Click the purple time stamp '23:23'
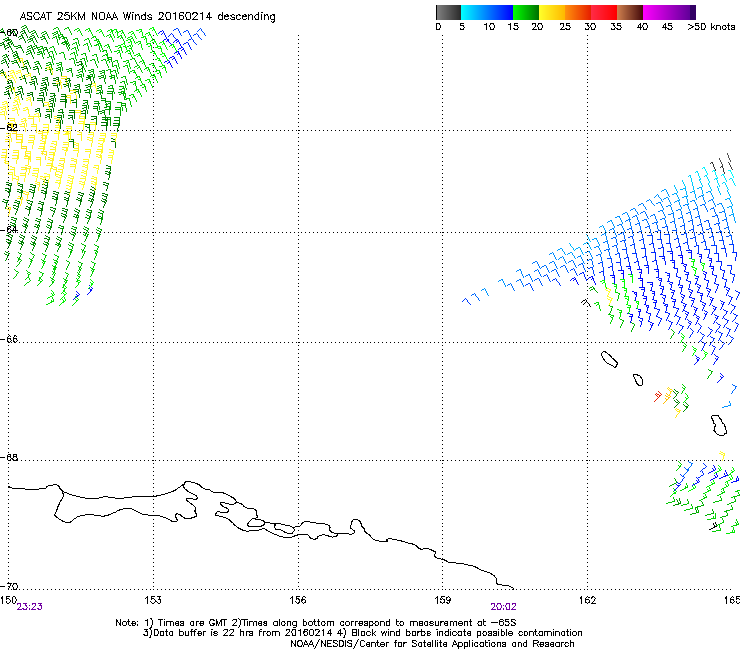740x650 pixels. click(x=29, y=607)
